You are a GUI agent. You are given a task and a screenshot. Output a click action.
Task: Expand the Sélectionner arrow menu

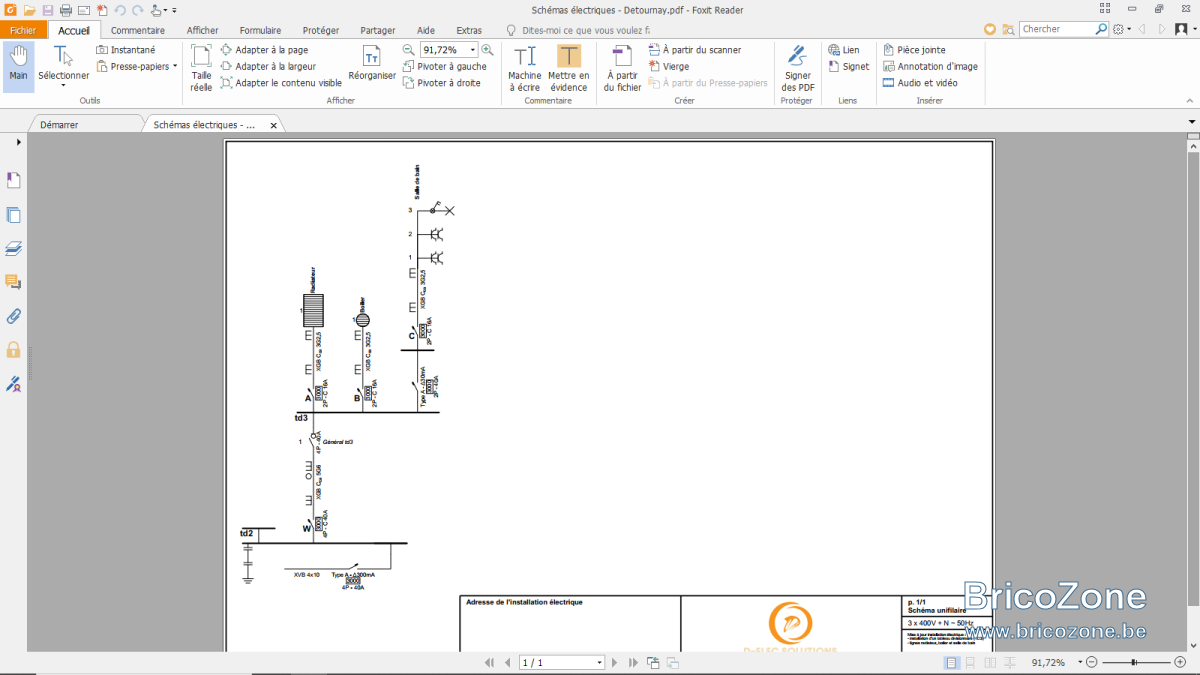pos(63,86)
